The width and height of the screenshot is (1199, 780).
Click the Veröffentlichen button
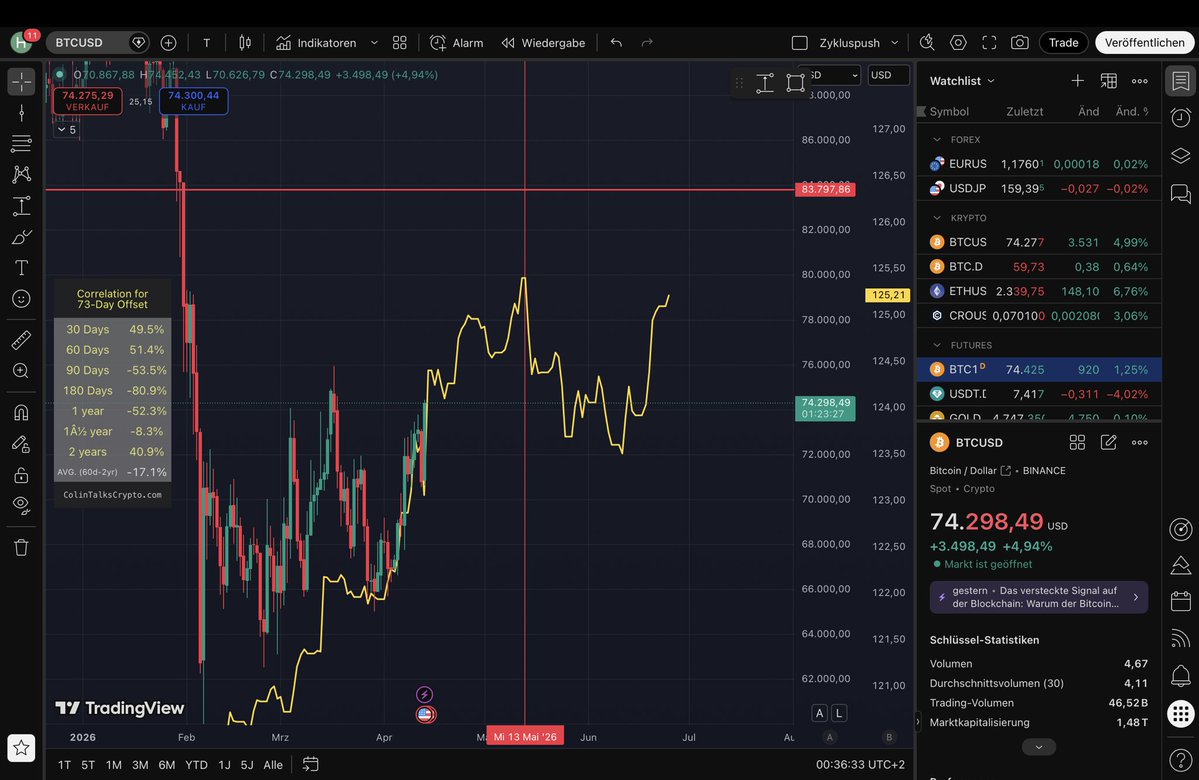tap(1144, 43)
